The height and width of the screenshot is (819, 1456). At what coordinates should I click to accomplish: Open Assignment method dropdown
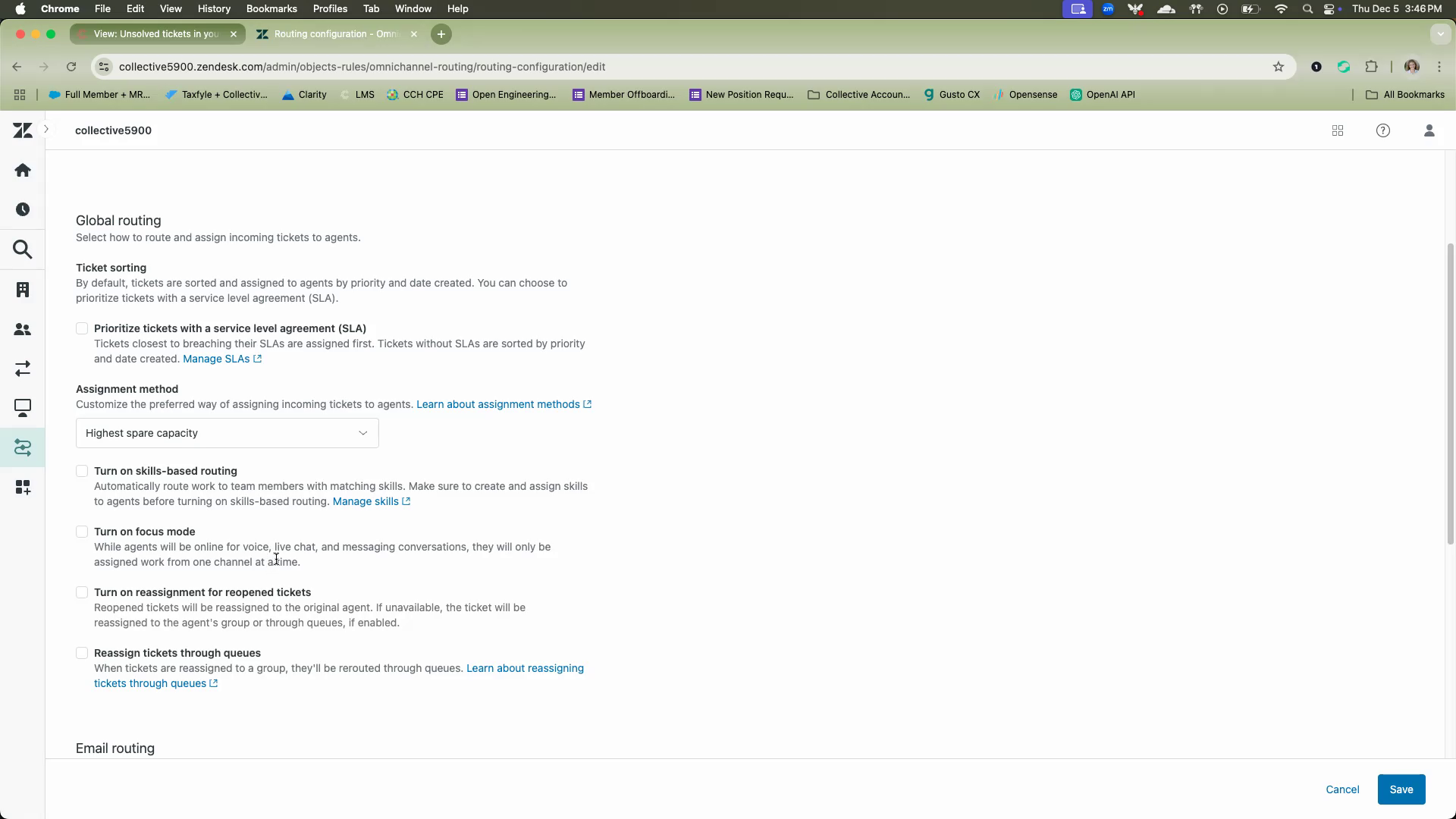[x=227, y=433]
